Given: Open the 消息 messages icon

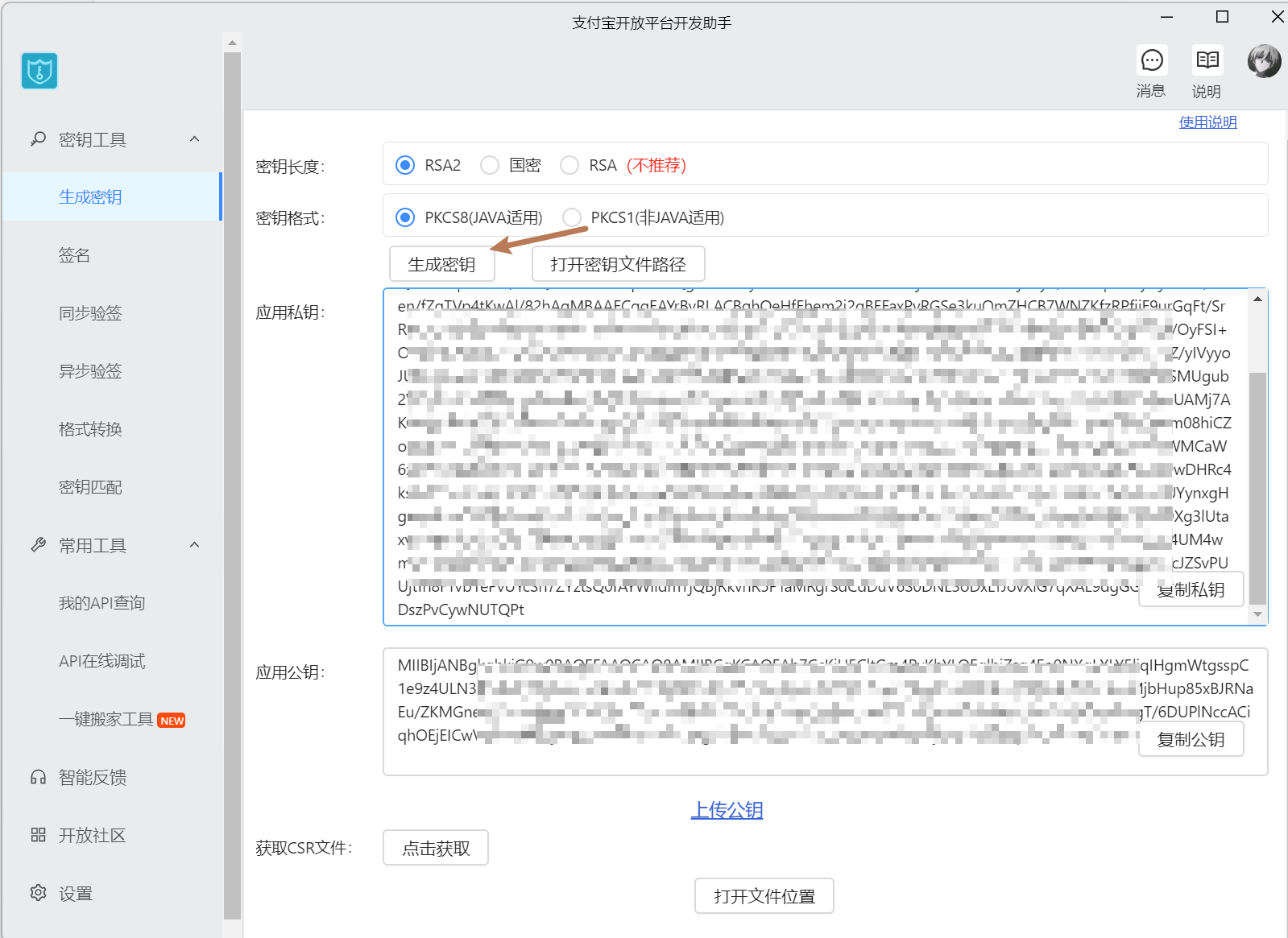Looking at the screenshot, I should 1152,60.
